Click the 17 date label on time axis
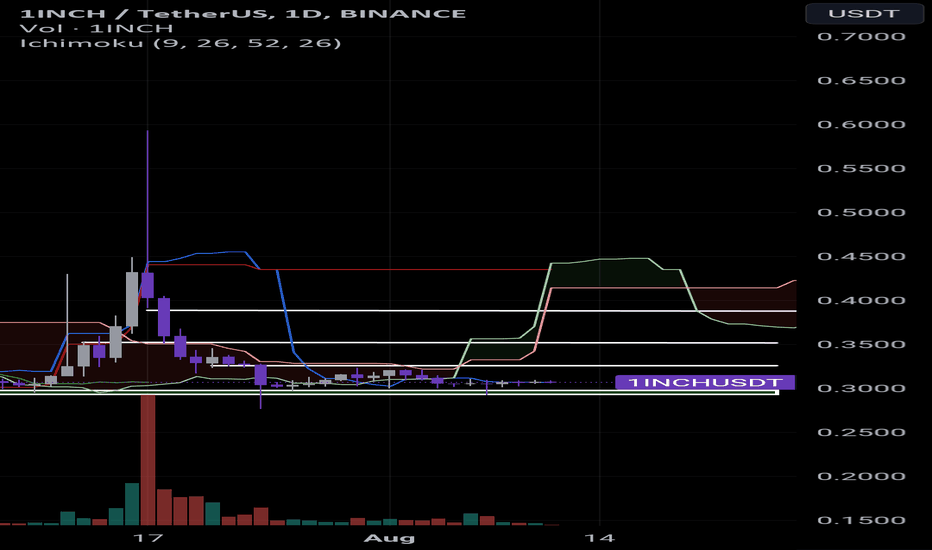Screen dimensions: 932x550 147,538
